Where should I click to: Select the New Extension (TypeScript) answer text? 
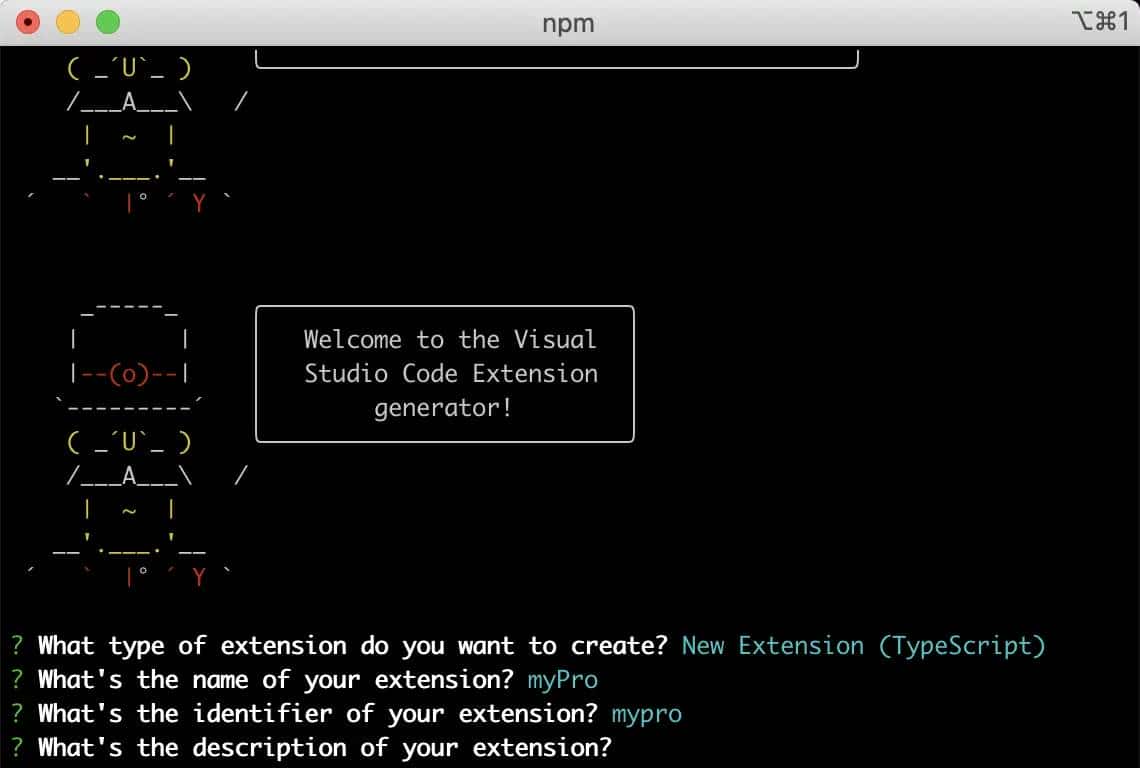pos(863,646)
